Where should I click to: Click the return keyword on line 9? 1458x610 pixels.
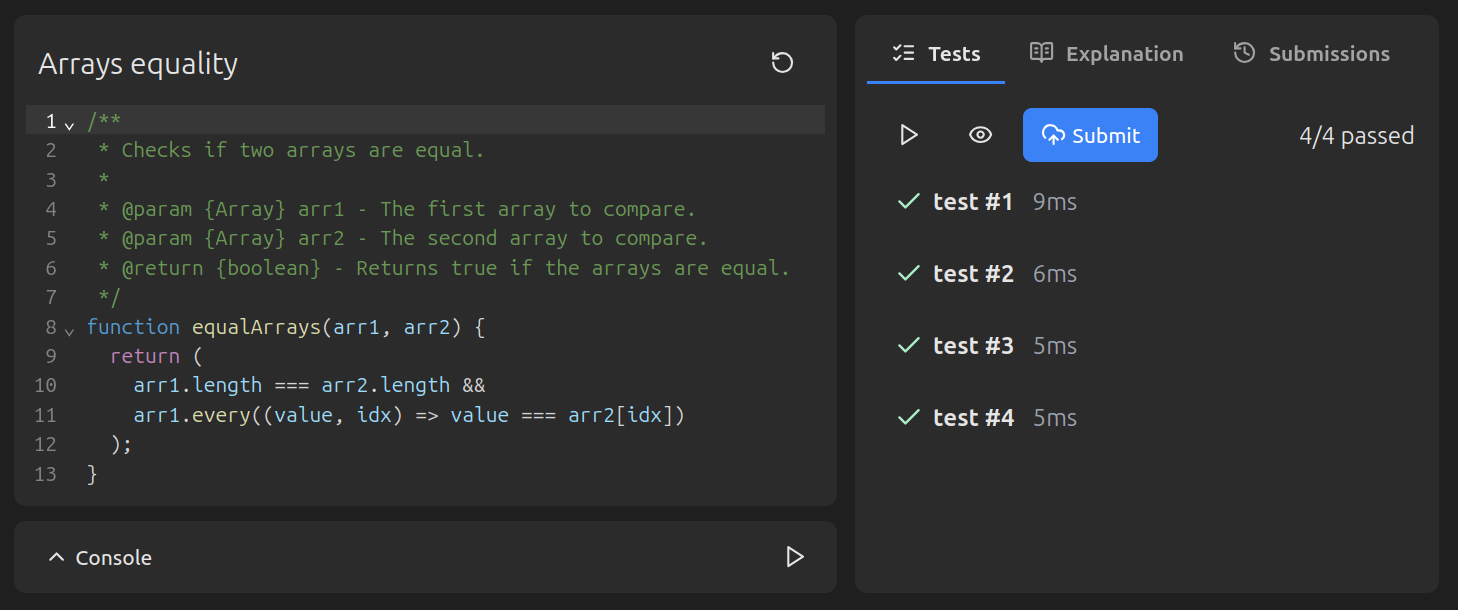pyautogui.click(x=145, y=356)
